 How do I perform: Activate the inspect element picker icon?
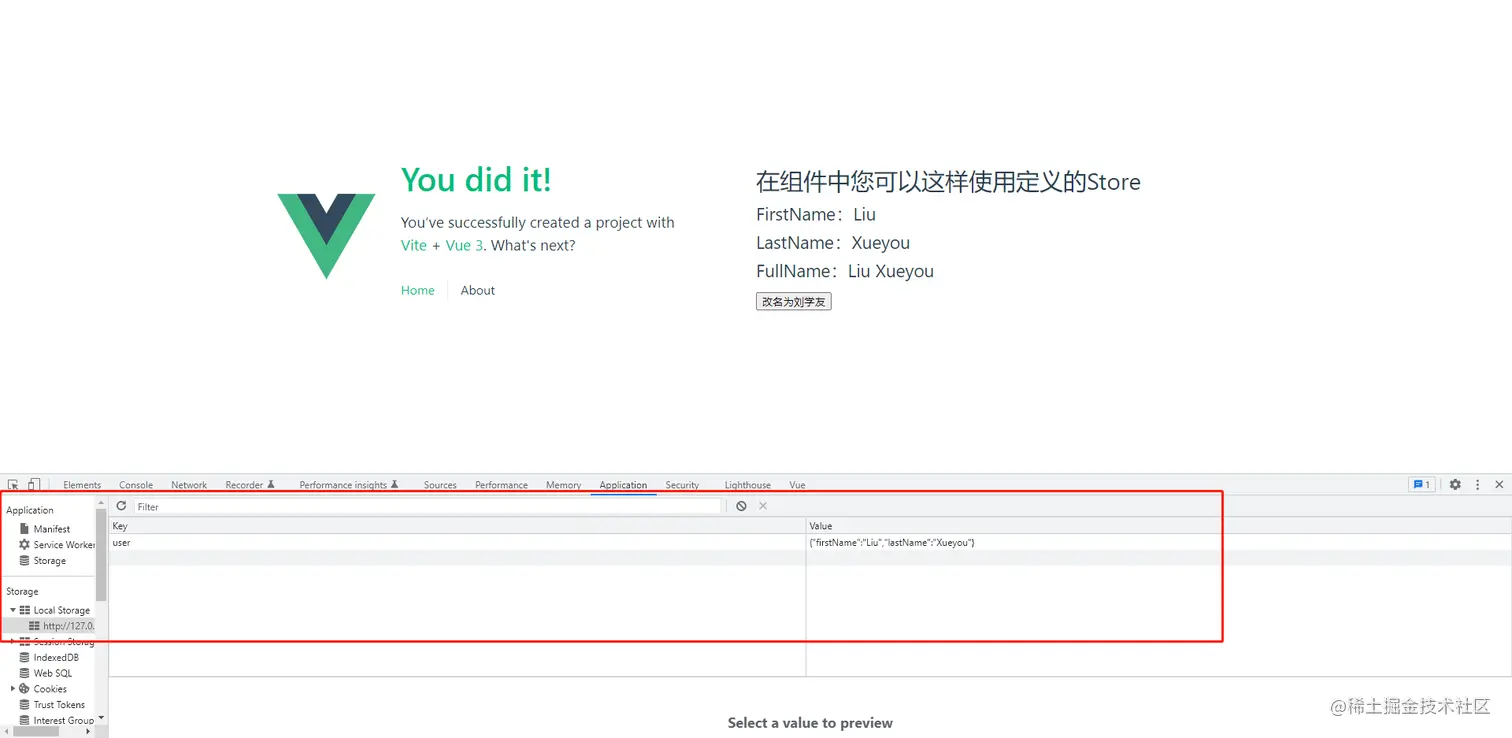[14, 485]
